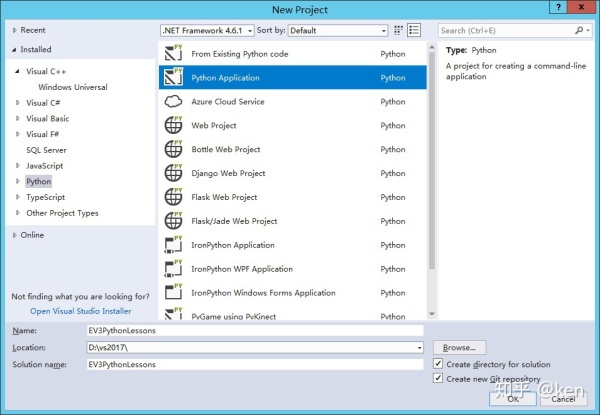Click the Django Web Project globe icon

point(173,173)
